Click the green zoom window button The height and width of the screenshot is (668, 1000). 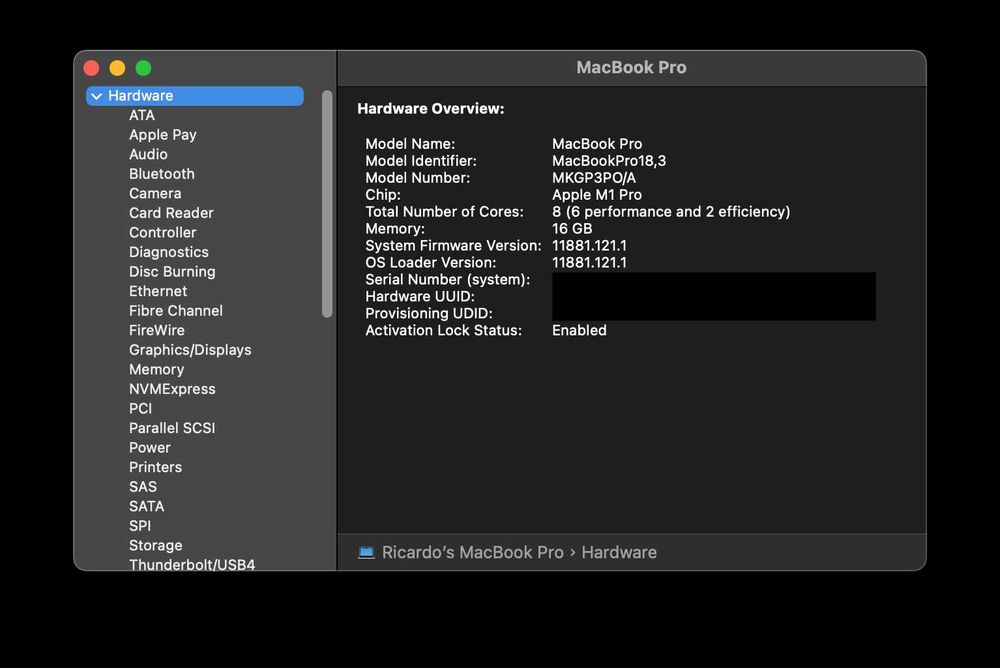143,68
